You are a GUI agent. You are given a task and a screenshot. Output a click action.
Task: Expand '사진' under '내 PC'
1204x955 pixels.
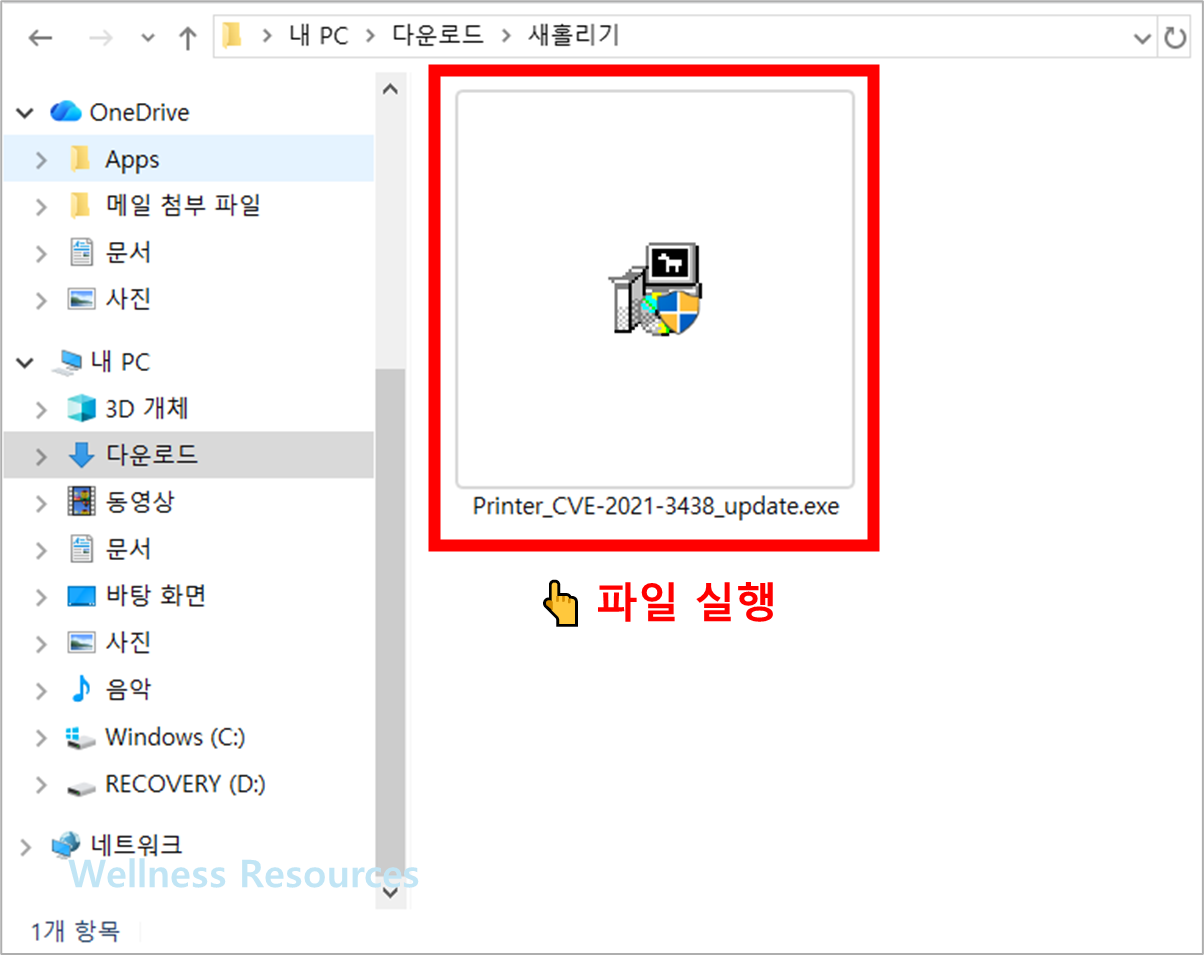click(41, 642)
